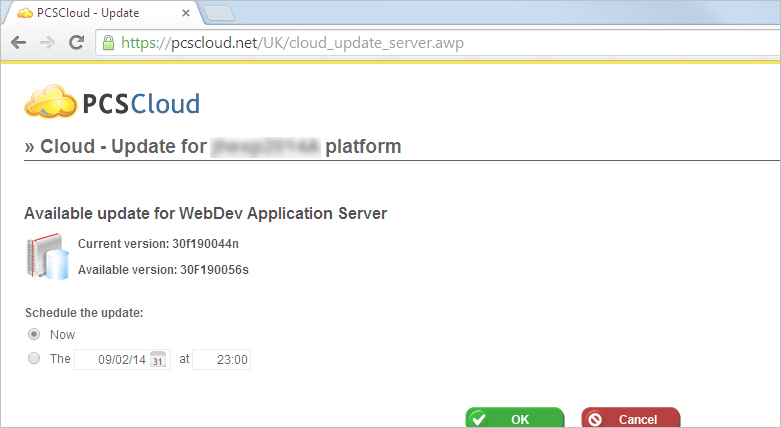Click the PCSCloud logo

point(112,102)
